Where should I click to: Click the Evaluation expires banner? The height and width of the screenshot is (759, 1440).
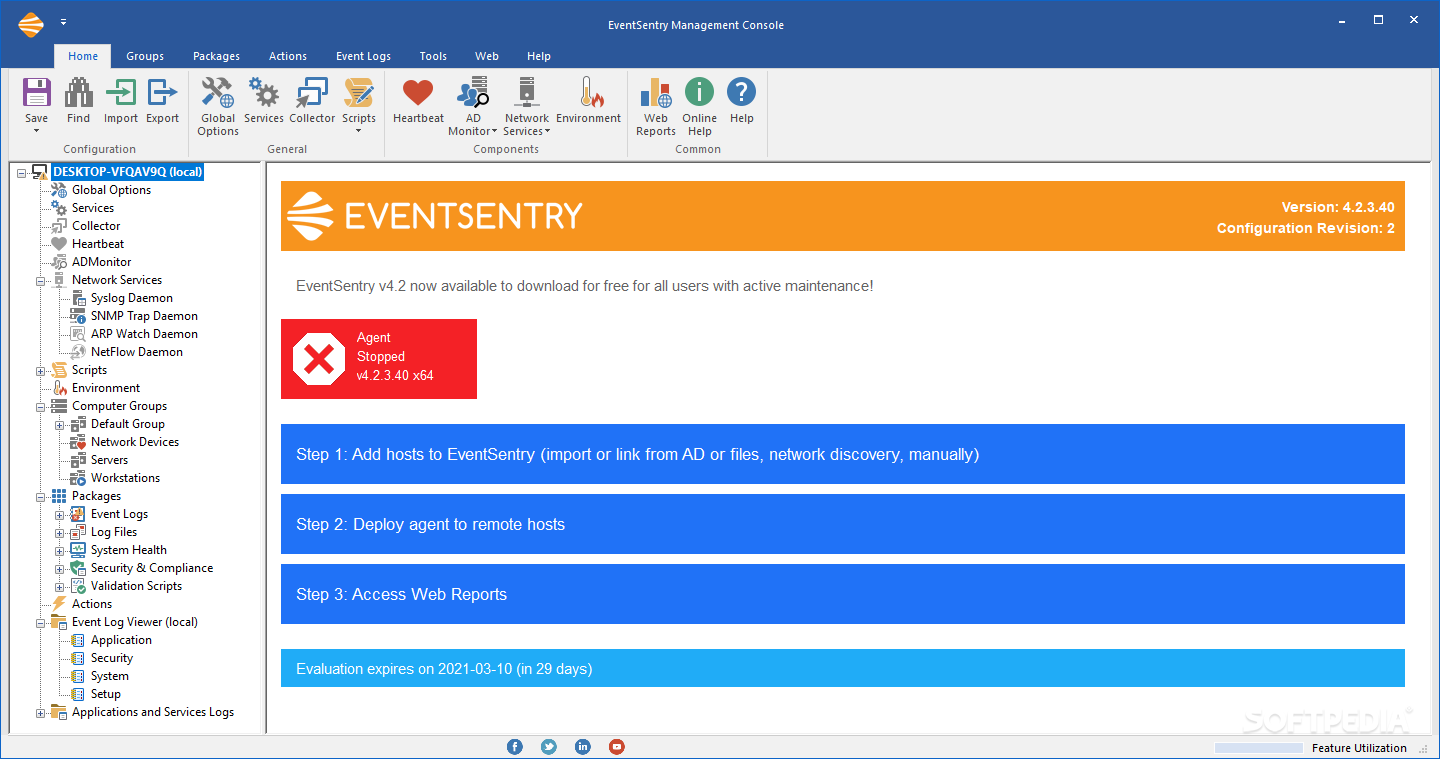point(843,668)
